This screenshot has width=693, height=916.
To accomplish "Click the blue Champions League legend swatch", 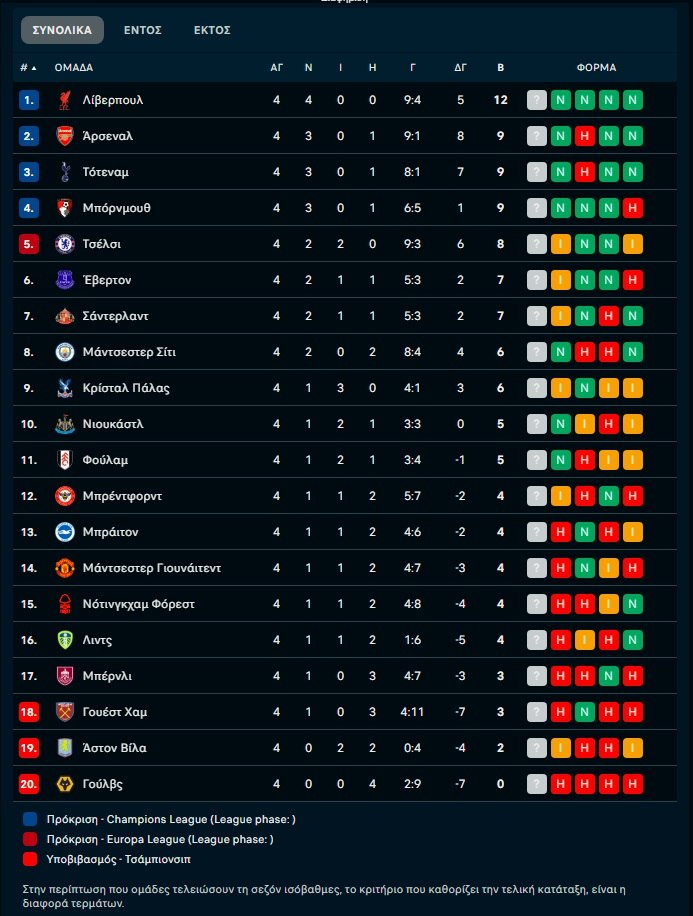I will click(x=31, y=819).
